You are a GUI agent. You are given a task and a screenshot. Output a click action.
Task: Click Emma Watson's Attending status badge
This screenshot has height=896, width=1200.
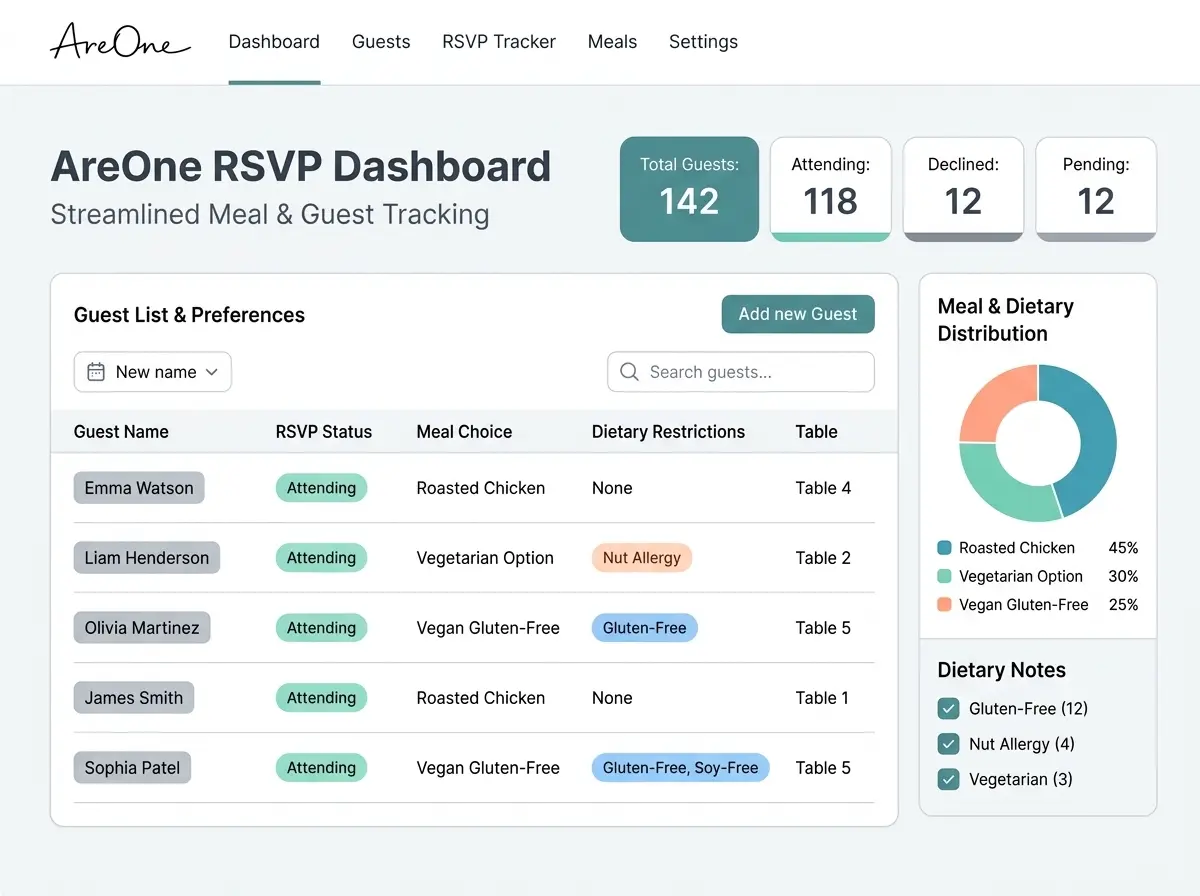pyautogui.click(x=321, y=488)
